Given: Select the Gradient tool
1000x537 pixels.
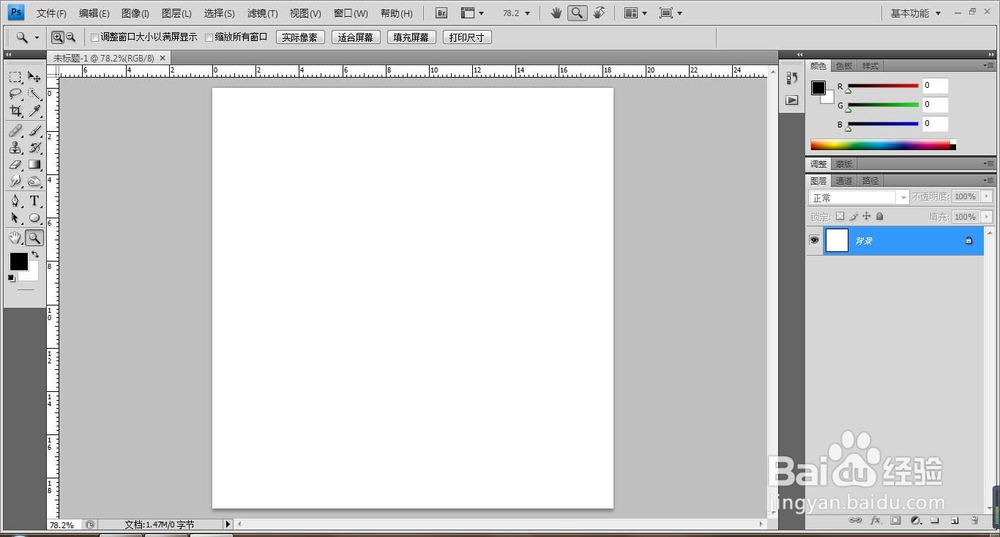Looking at the screenshot, I should [x=34, y=165].
